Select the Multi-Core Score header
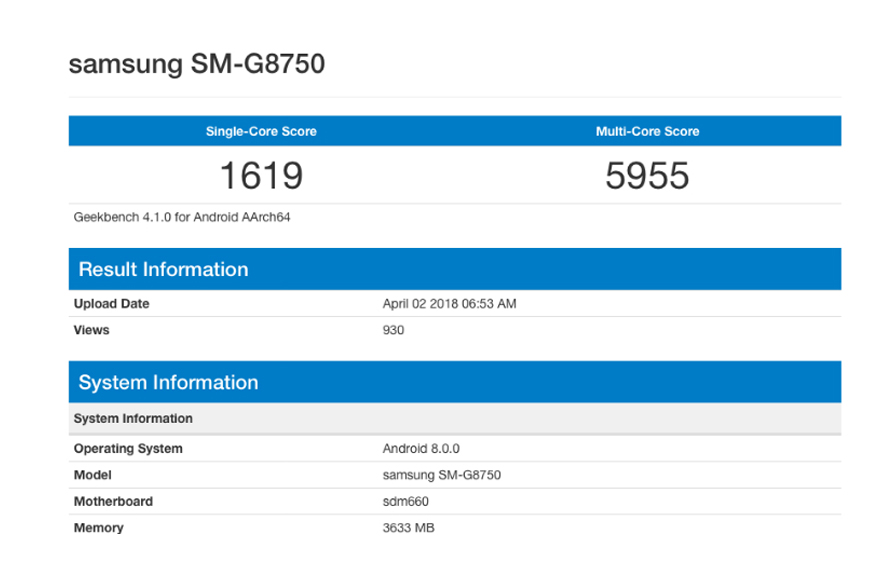 647,131
